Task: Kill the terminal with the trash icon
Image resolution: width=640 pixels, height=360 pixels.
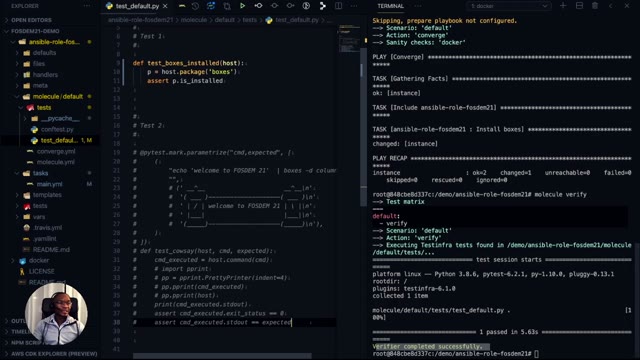Action: pyautogui.click(x=595, y=6)
